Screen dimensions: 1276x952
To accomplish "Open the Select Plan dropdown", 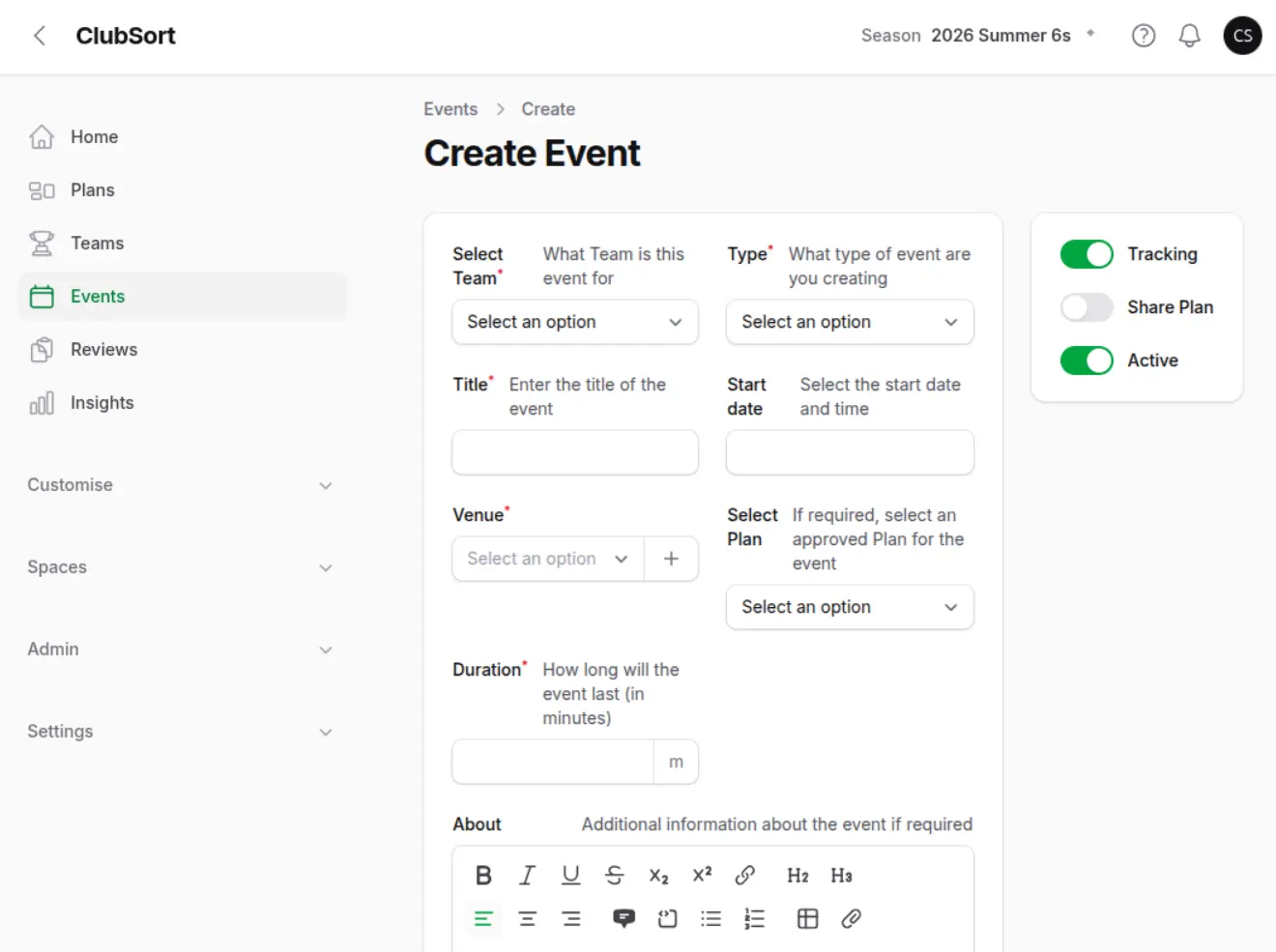I will pyautogui.click(x=850, y=607).
